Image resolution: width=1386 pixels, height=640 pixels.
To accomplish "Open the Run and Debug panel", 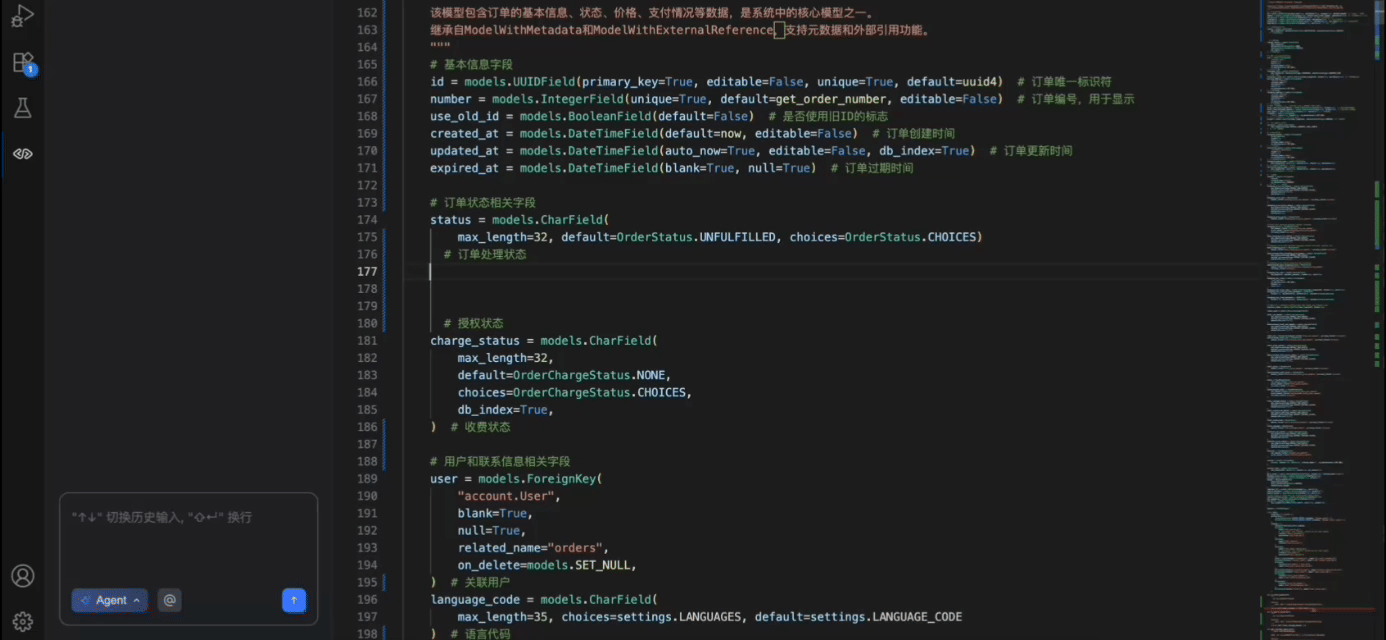I will click(x=23, y=15).
